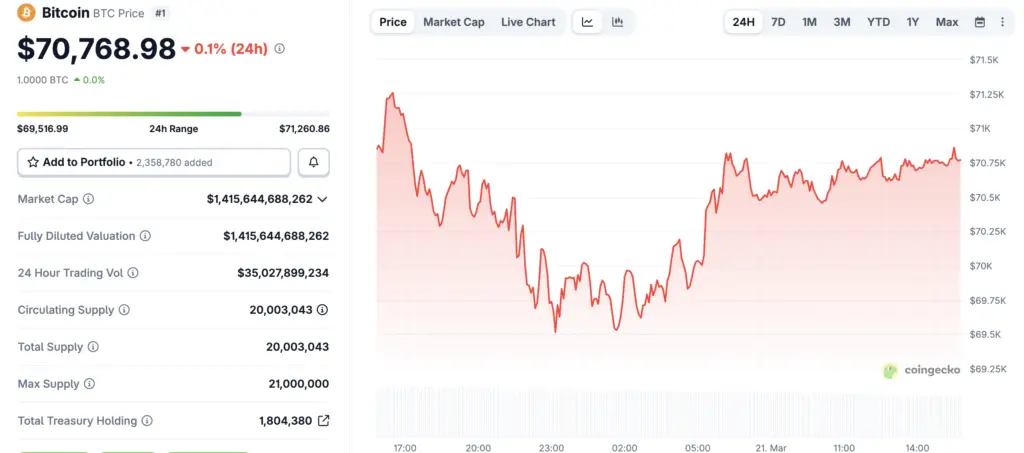Select the Price chart tab

point(393,22)
